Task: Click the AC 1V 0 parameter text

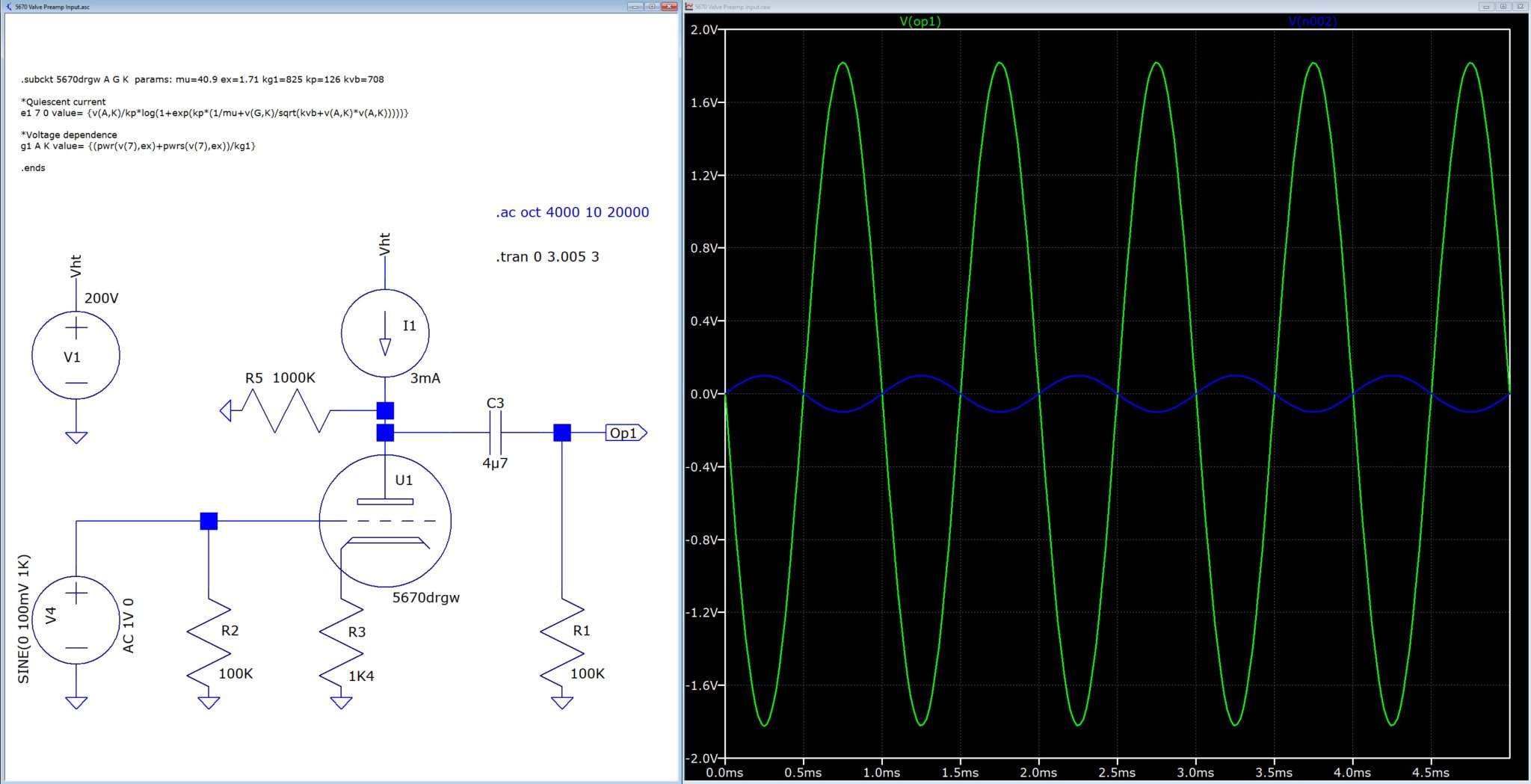Action: click(129, 626)
